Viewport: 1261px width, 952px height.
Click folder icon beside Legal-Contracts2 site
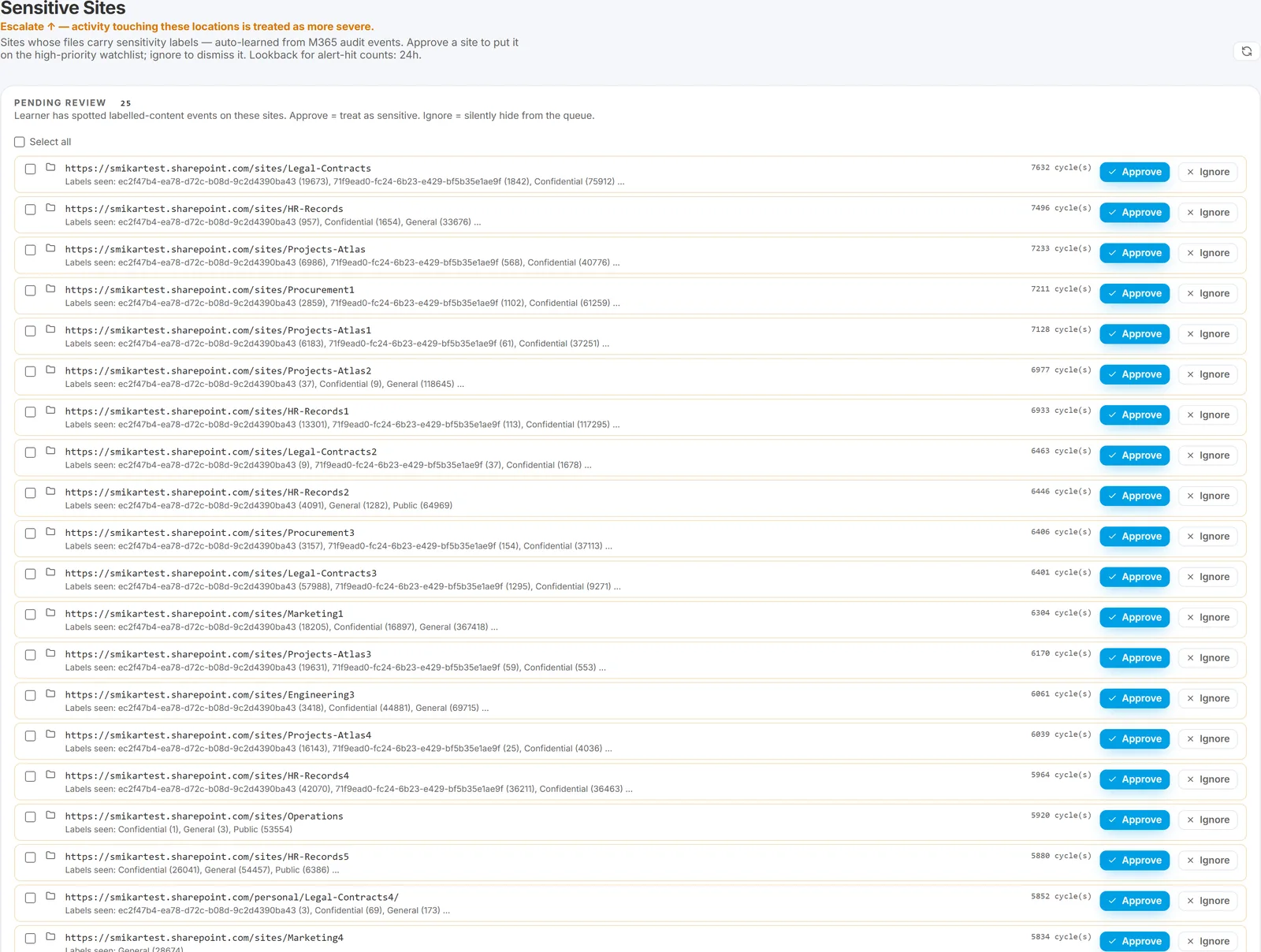[50, 451]
